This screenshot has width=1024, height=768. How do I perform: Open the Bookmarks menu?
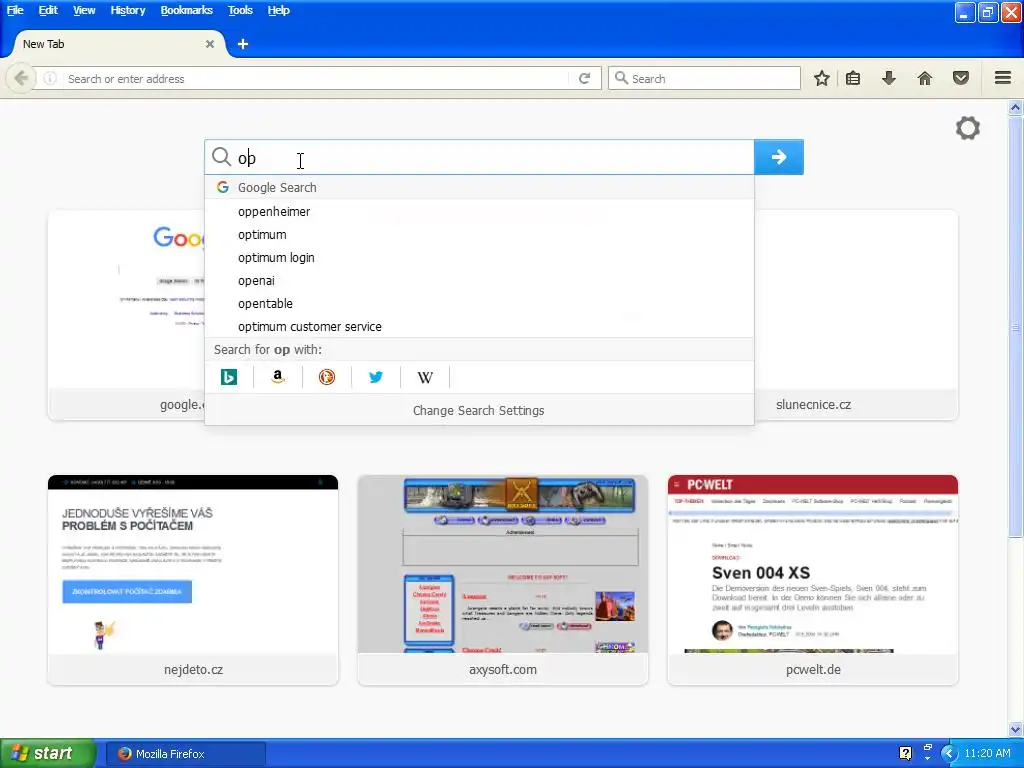click(x=187, y=10)
